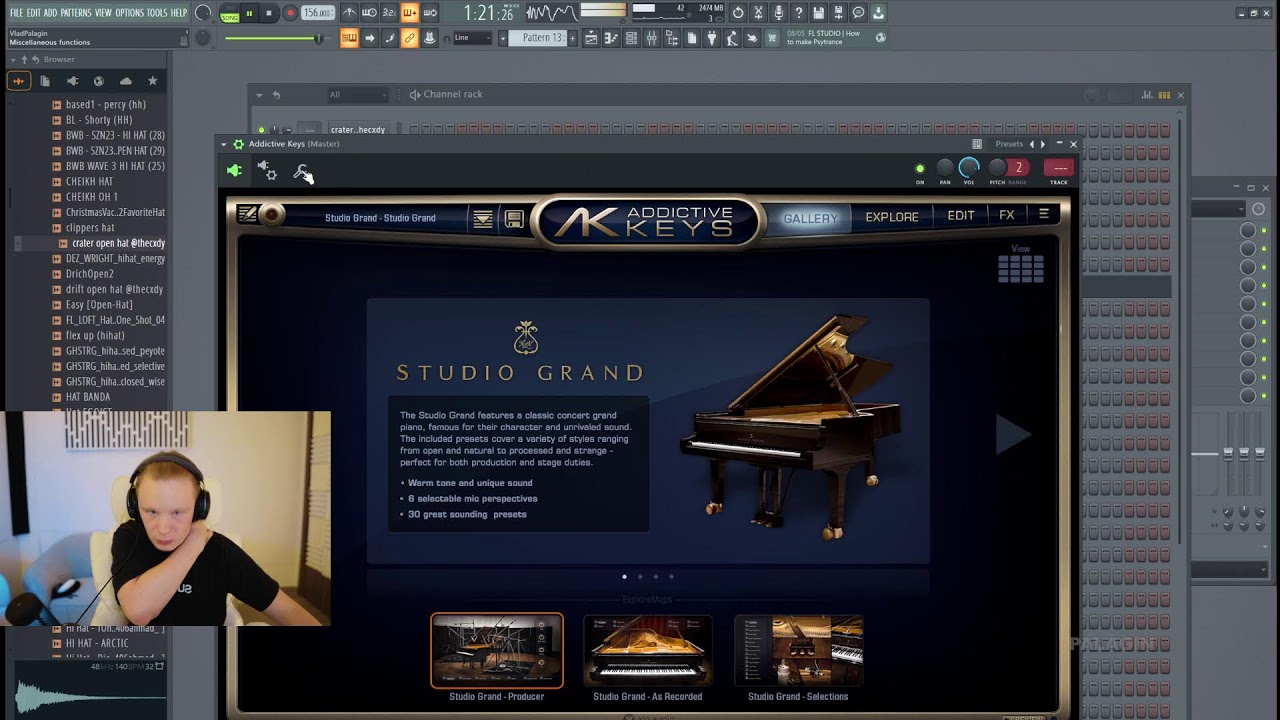Open the OPTIONS menu

click(130, 13)
